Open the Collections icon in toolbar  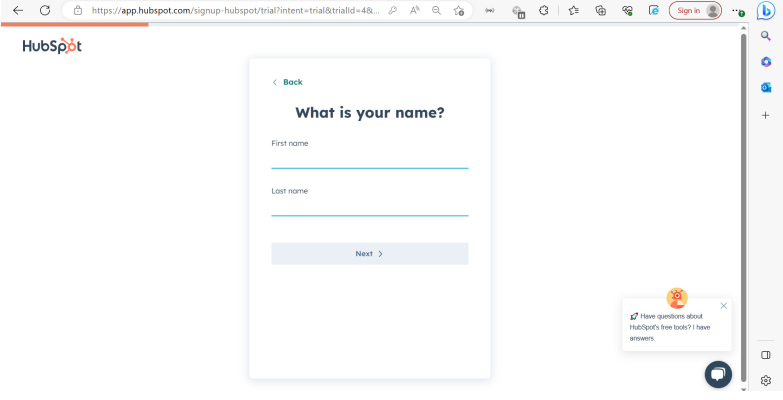(600, 10)
